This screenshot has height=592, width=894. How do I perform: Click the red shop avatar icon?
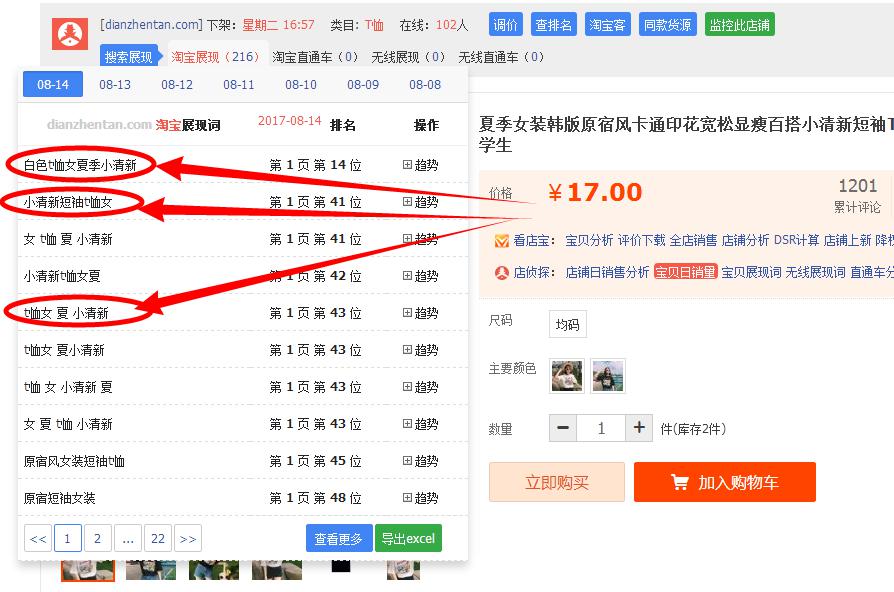point(70,36)
